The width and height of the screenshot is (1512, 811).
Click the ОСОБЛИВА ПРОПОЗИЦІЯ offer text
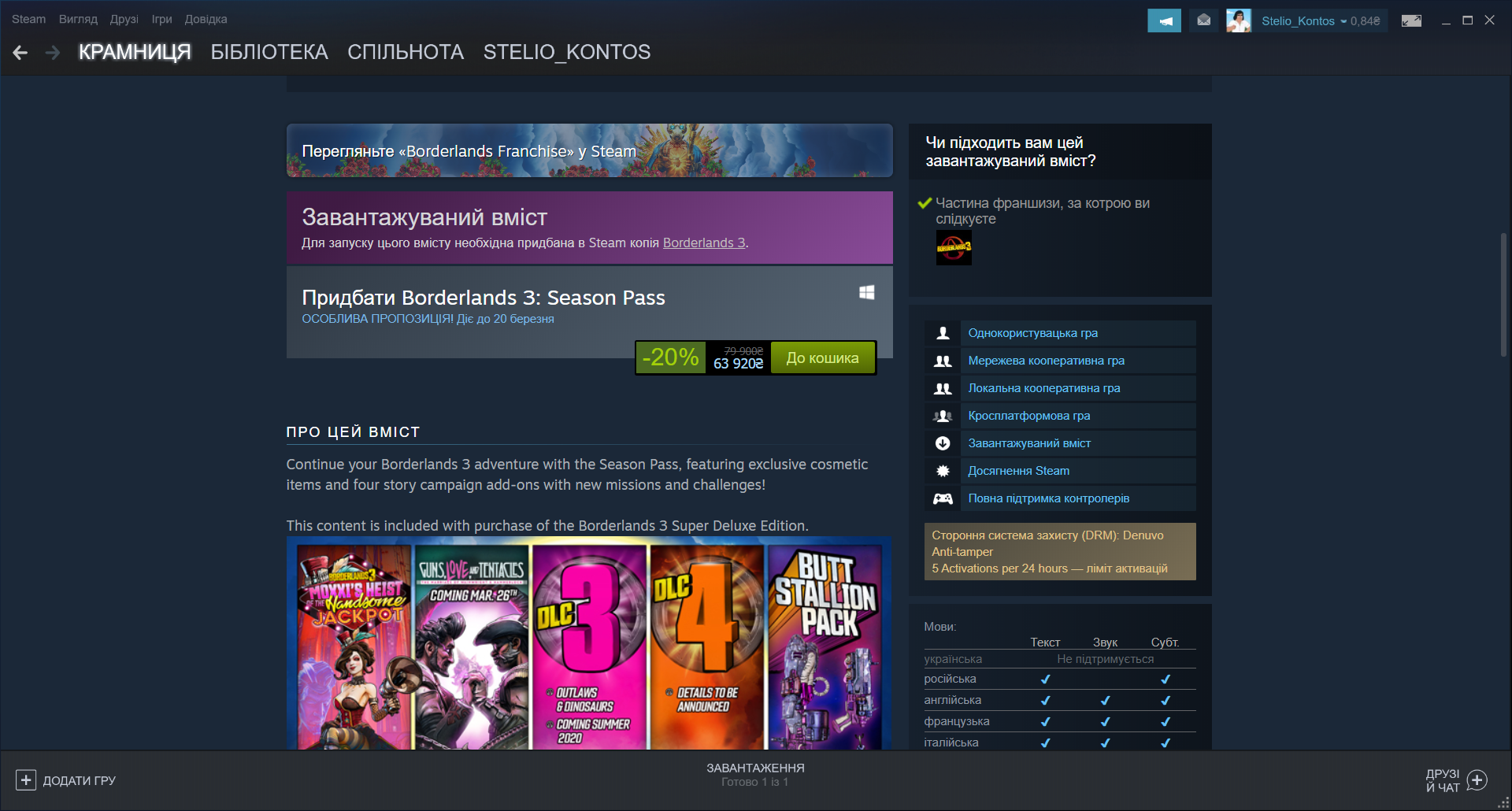coord(428,319)
